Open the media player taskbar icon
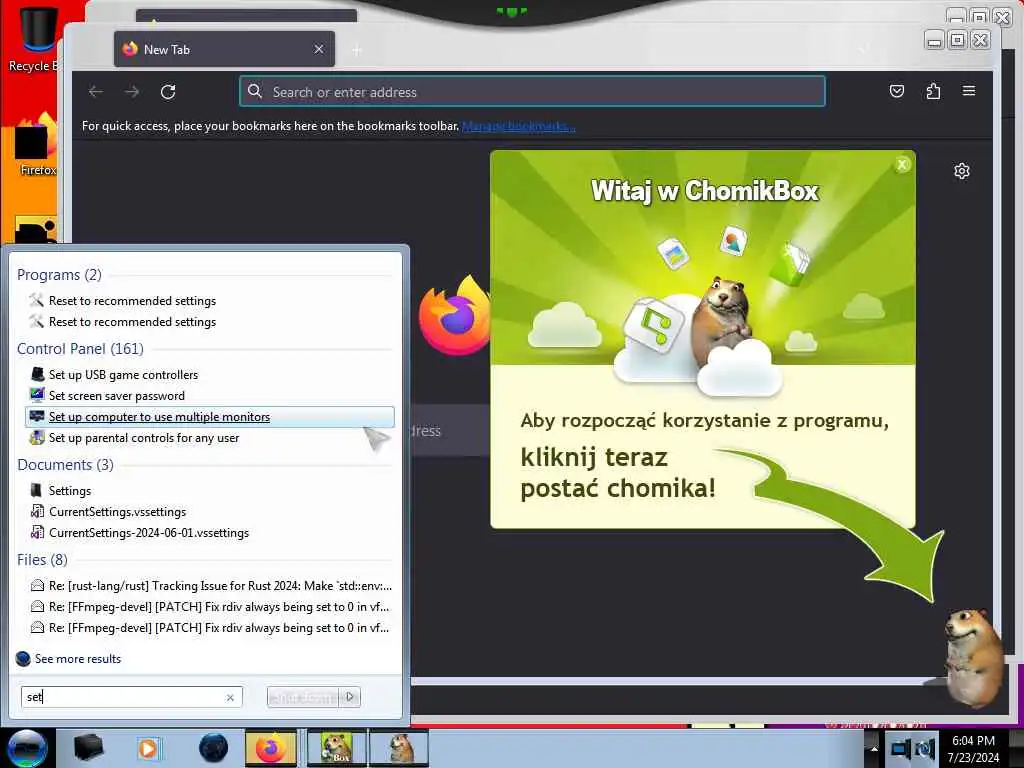This screenshot has height=768, width=1024. [x=148, y=748]
